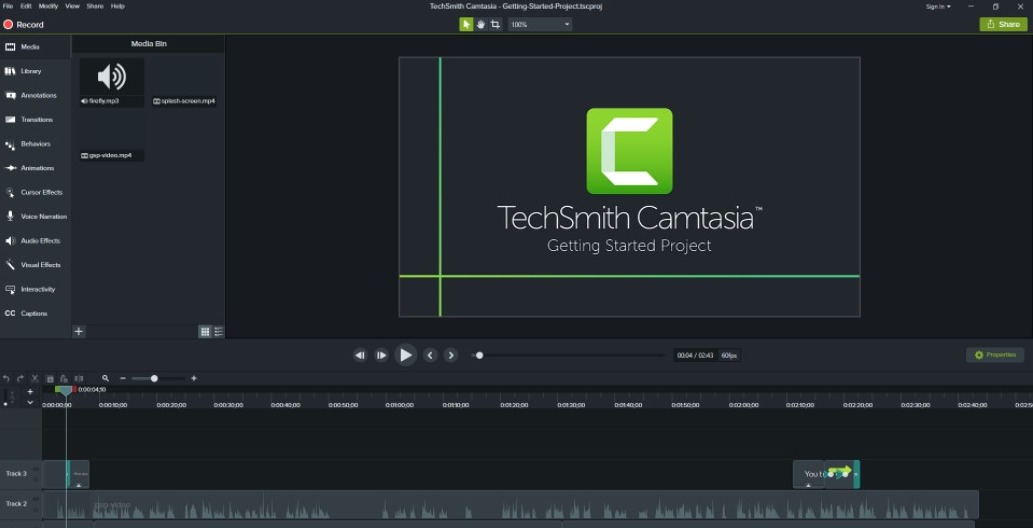
Task: Select the Pan hand tool
Action: point(481,24)
